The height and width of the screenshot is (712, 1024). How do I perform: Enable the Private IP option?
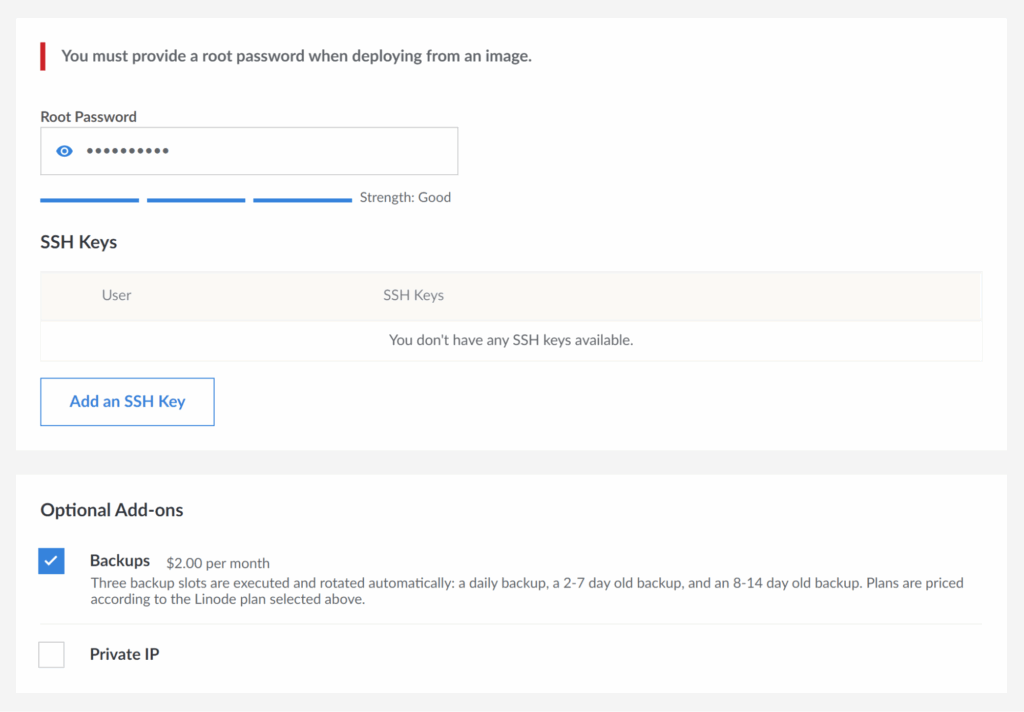(51, 654)
